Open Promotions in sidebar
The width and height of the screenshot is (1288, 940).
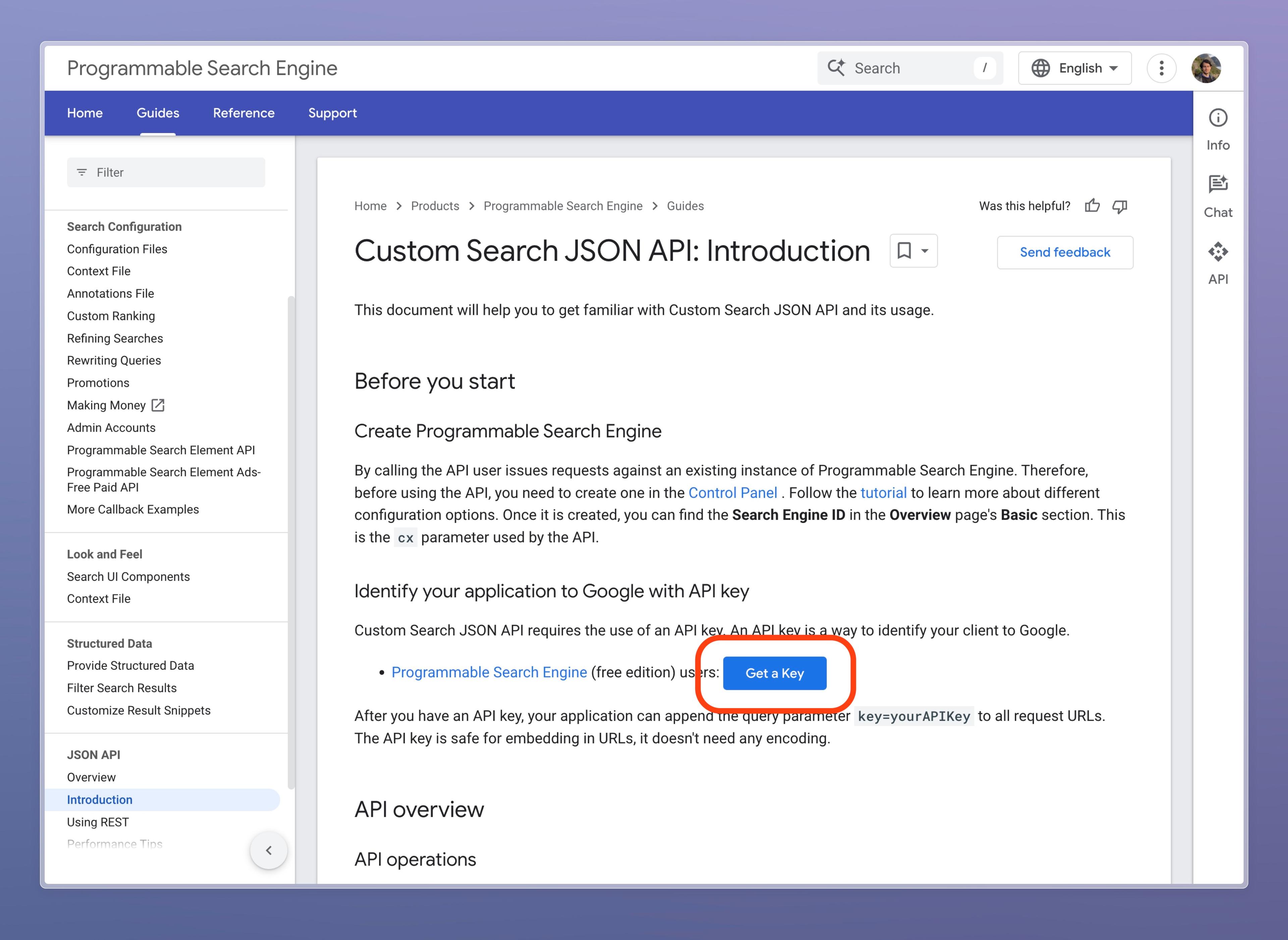(x=98, y=383)
